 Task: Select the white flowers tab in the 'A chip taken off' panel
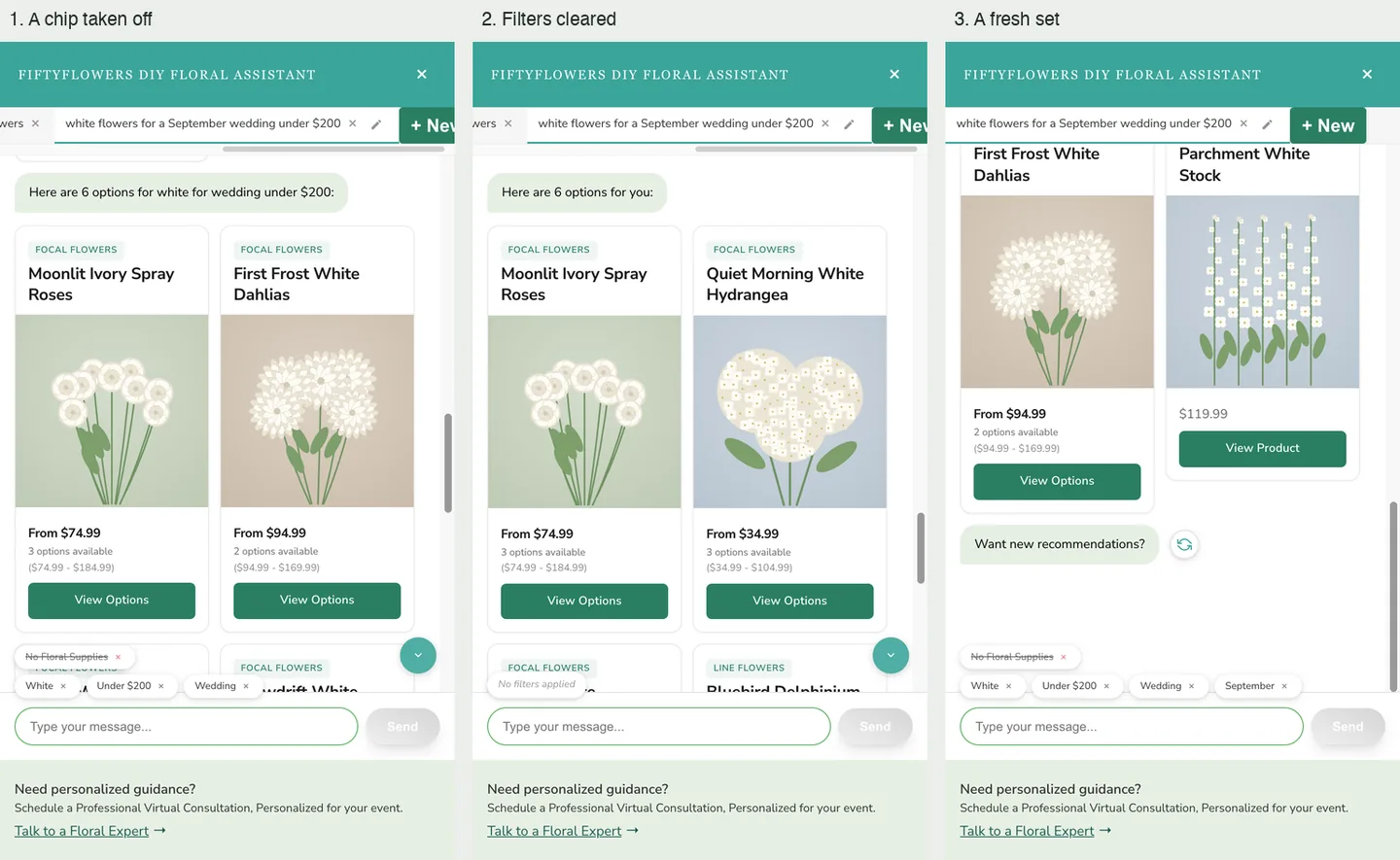(203, 123)
